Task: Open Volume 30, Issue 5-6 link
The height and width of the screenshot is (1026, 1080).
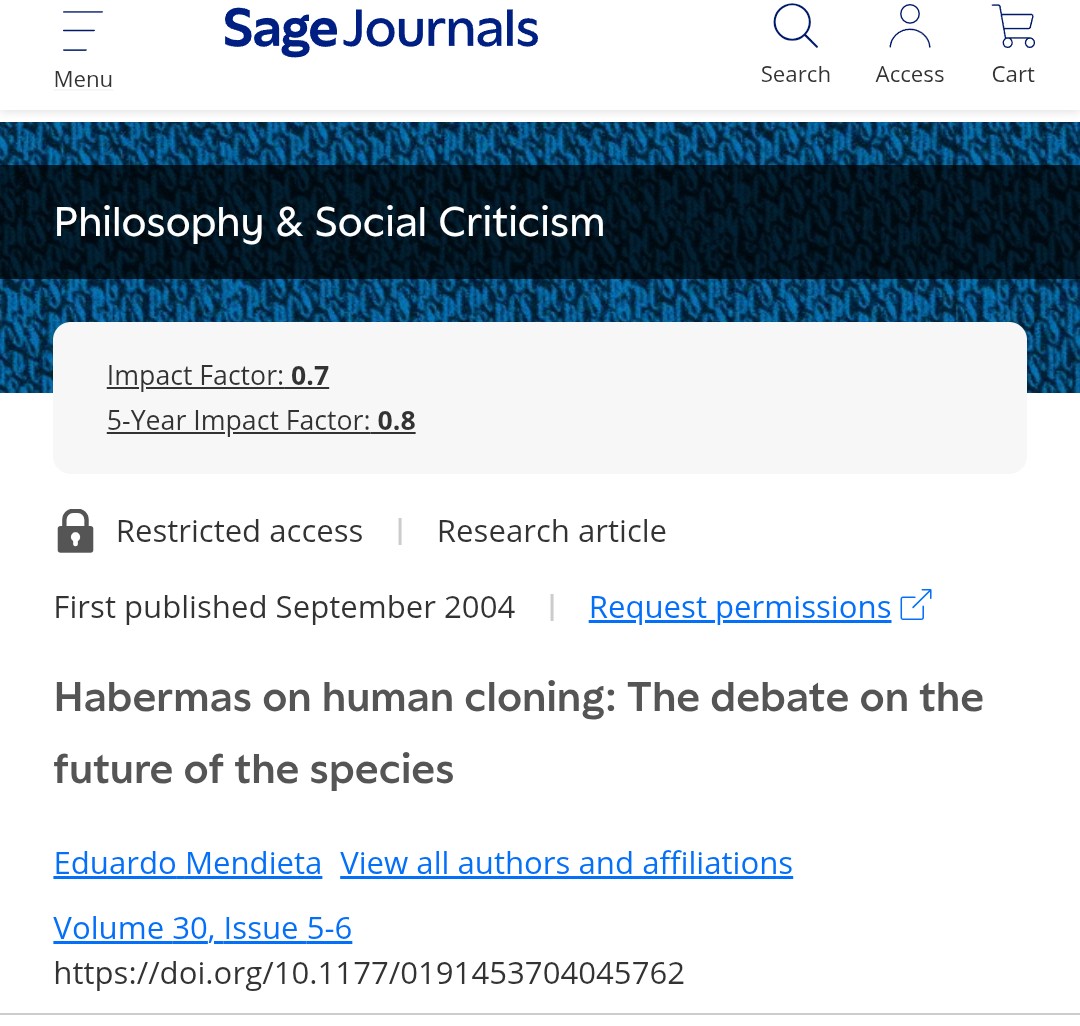Action: click(x=202, y=928)
